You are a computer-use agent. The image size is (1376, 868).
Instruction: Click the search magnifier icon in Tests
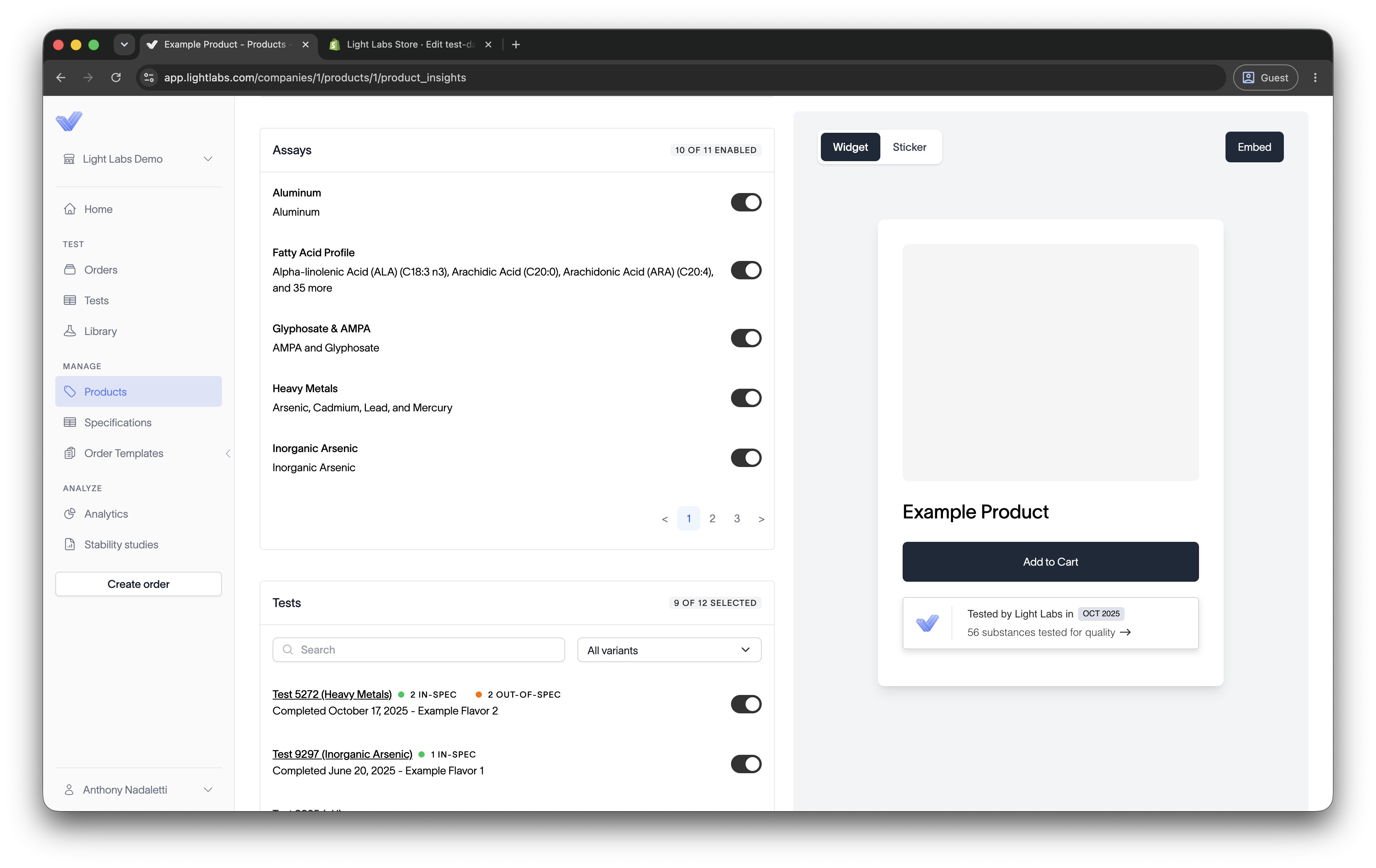(x=288, y=650)
